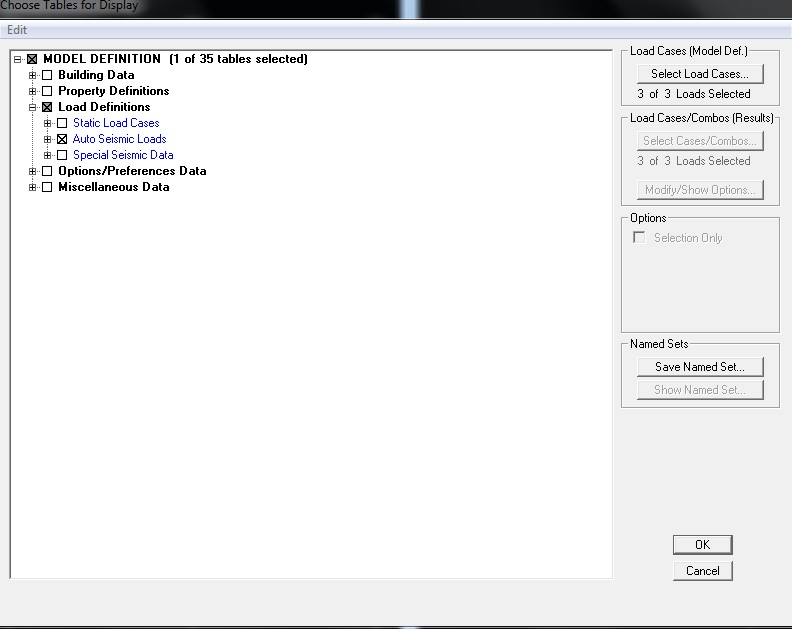Click the Show Named Set button
792x629 pixels.
(700, 390)
